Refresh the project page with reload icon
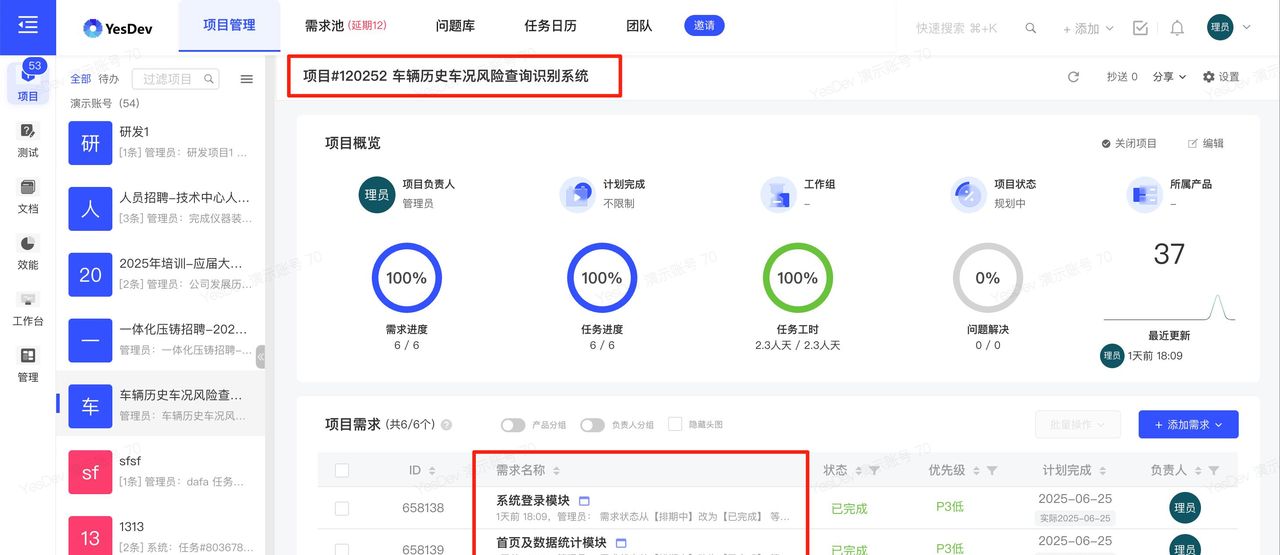The height and width of the screenshot is (555, 1280). coord(1073,77)
